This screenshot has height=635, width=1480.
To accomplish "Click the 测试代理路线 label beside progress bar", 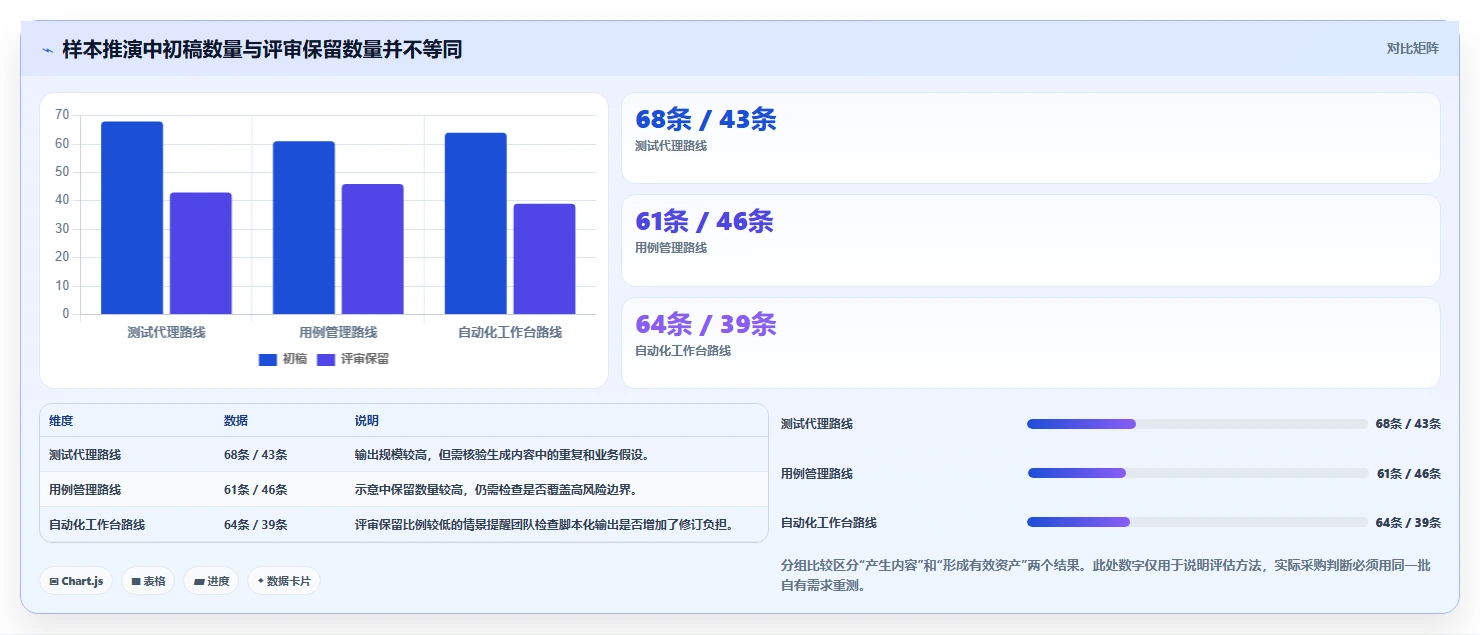I will coord(817,424).
